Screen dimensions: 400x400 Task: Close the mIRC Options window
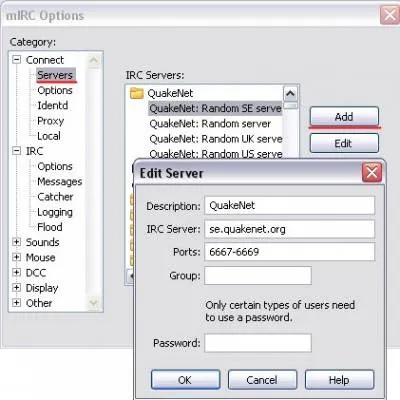390,15
